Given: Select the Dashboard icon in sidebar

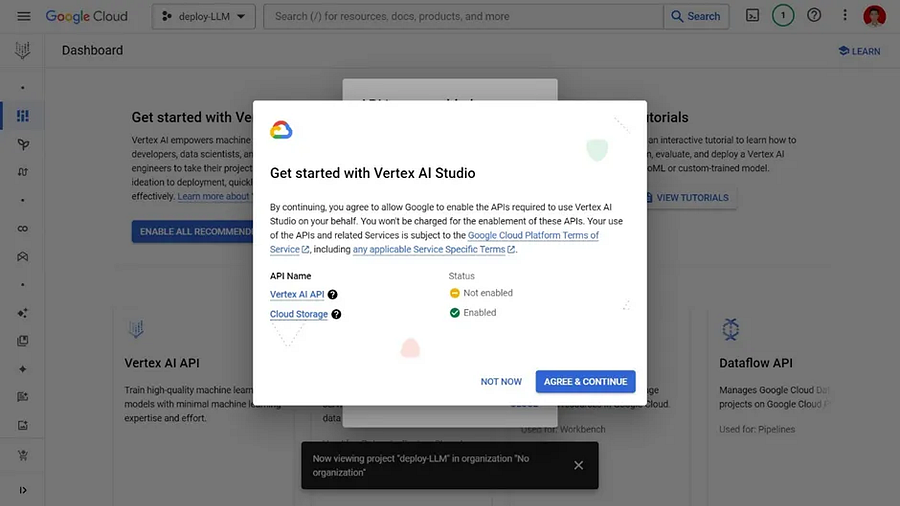Looking at the screenshot, I should click(22, 116).
